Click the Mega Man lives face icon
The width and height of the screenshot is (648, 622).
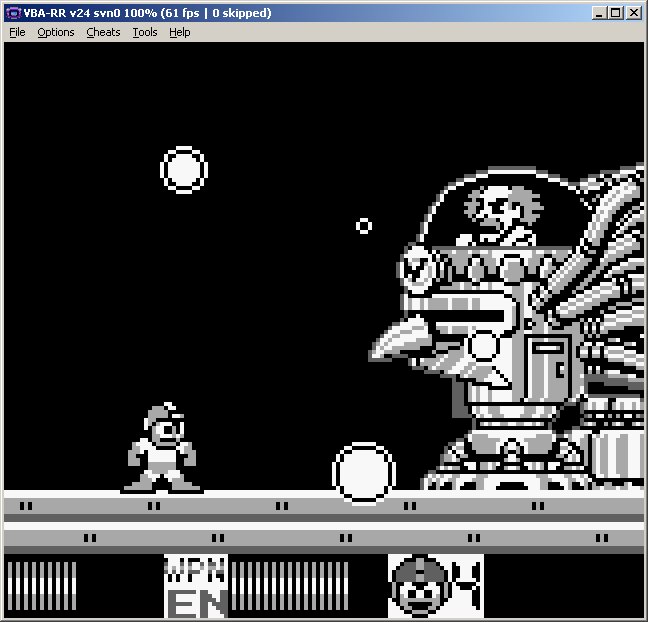click(x=419, y=587)
